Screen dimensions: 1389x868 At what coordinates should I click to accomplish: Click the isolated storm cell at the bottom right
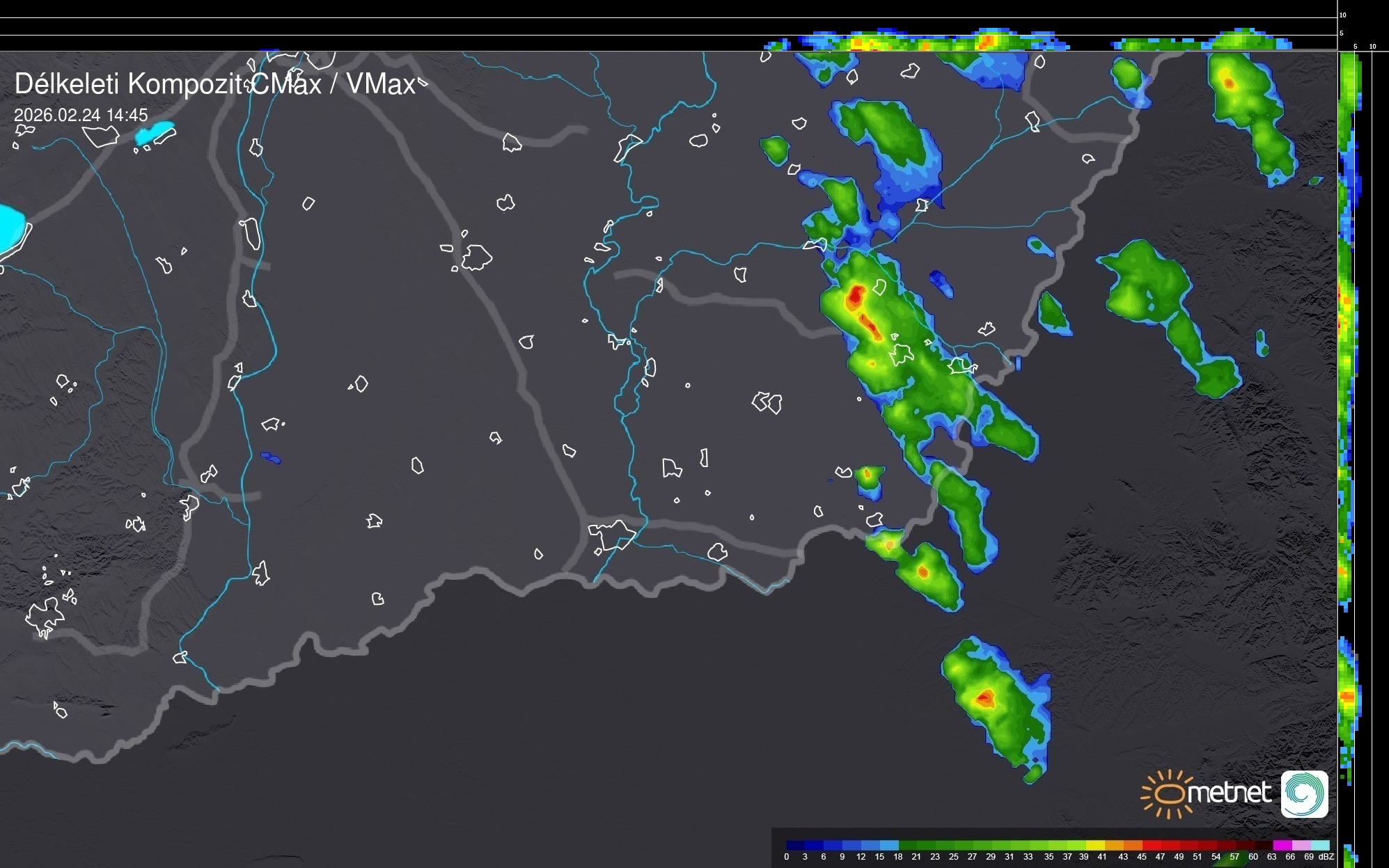pos(996,703)
